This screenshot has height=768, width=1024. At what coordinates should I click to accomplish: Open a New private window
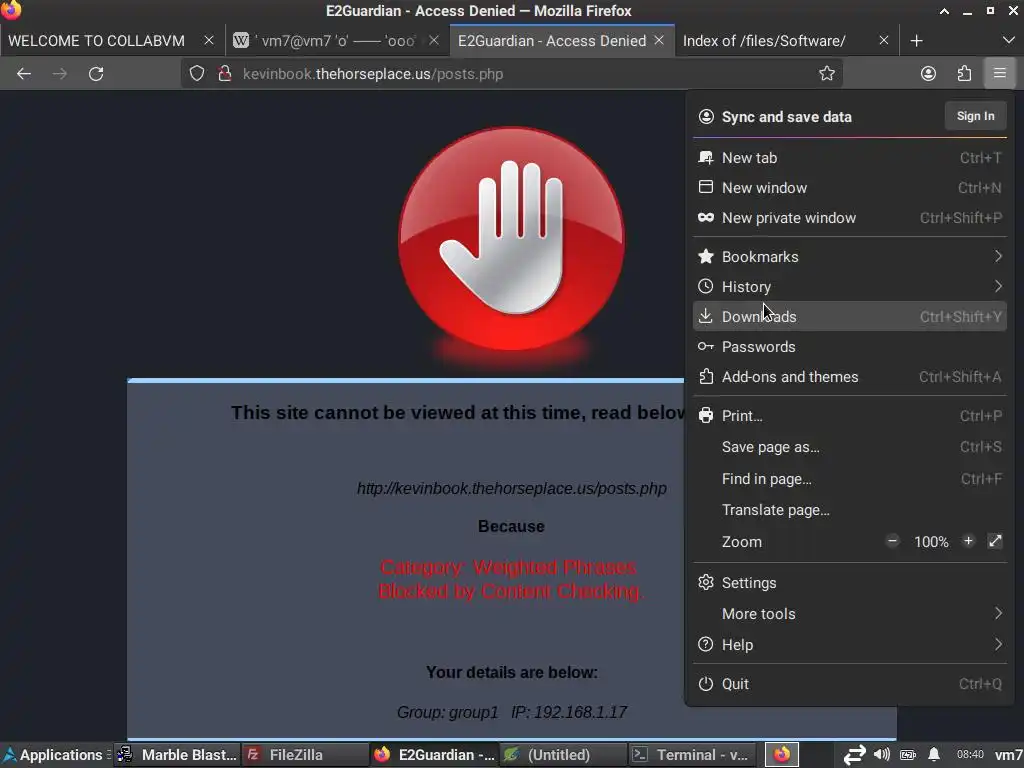point(850,218)
